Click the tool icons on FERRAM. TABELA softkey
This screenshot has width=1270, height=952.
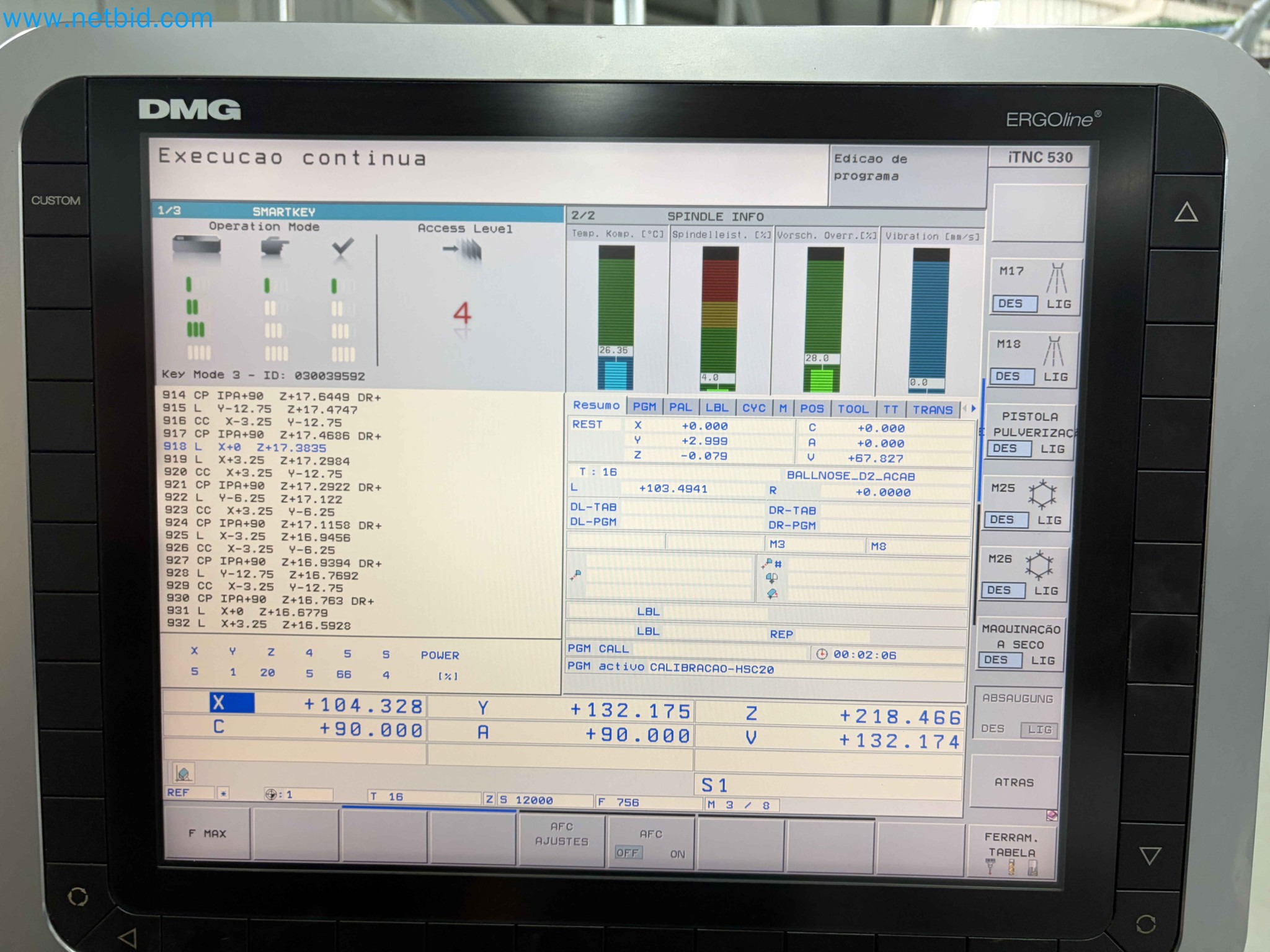pyautogui.click(x=1011, y=867)
